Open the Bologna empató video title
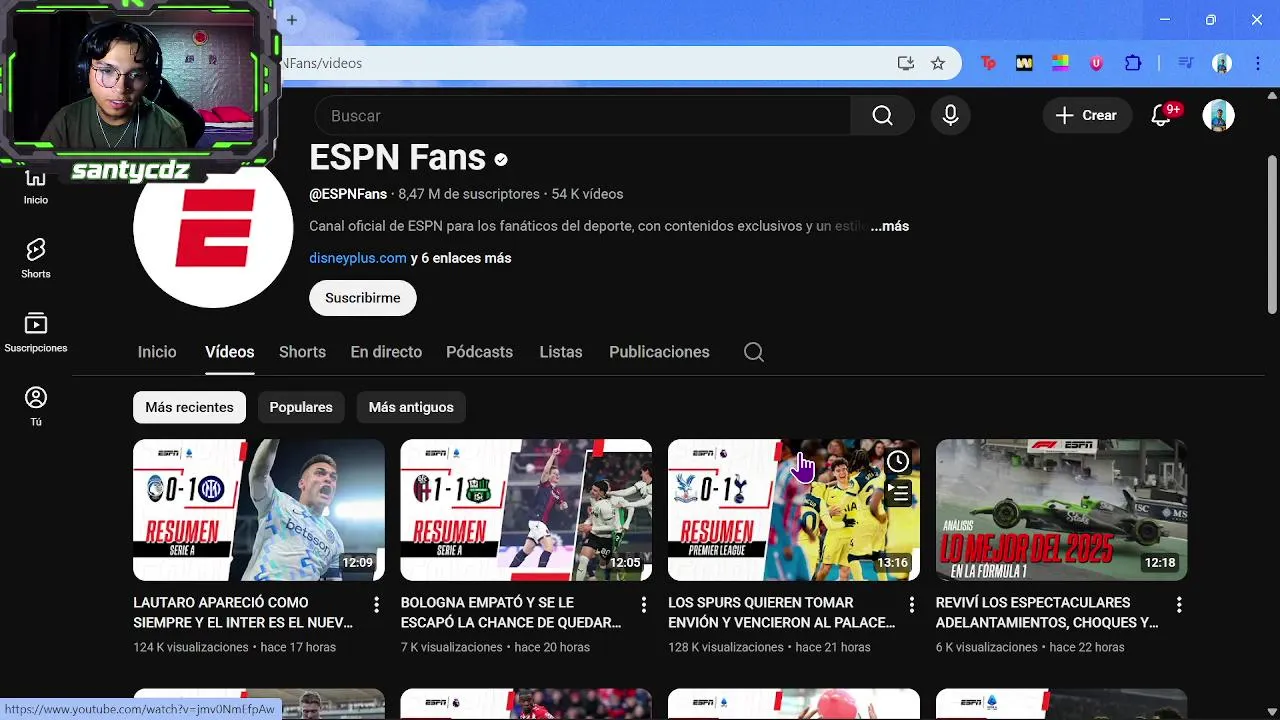 pos(511,612)
